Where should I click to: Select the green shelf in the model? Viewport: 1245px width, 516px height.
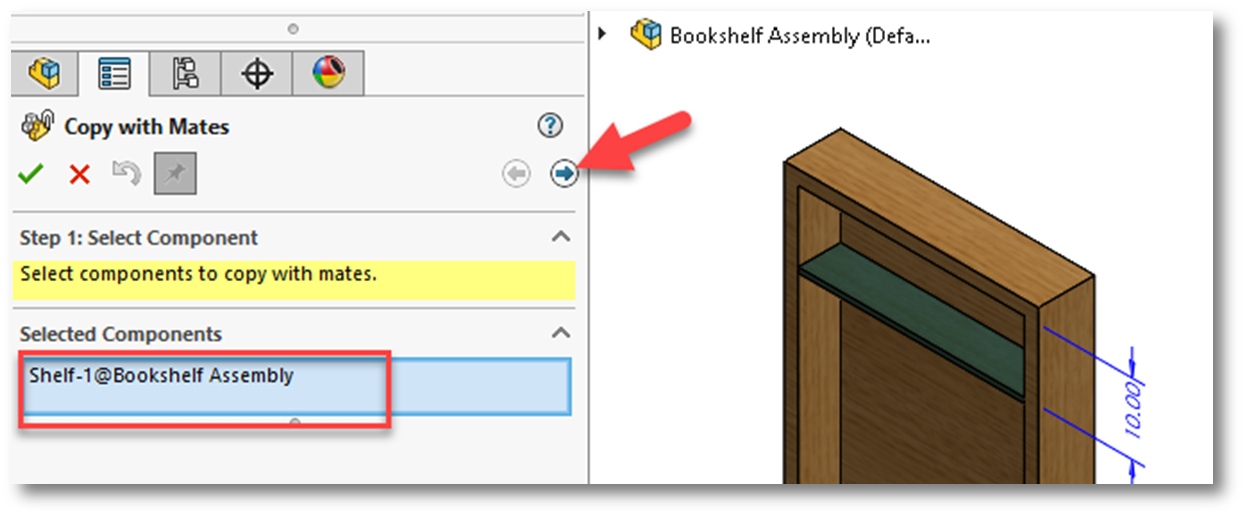tap(912, 321)
